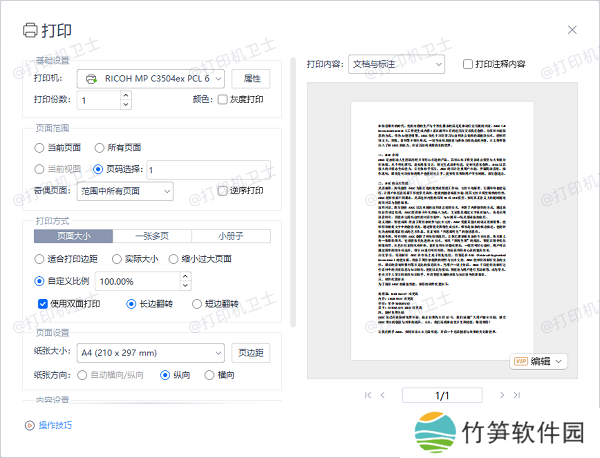Increase print copies with up arrow

click(125, 95)
